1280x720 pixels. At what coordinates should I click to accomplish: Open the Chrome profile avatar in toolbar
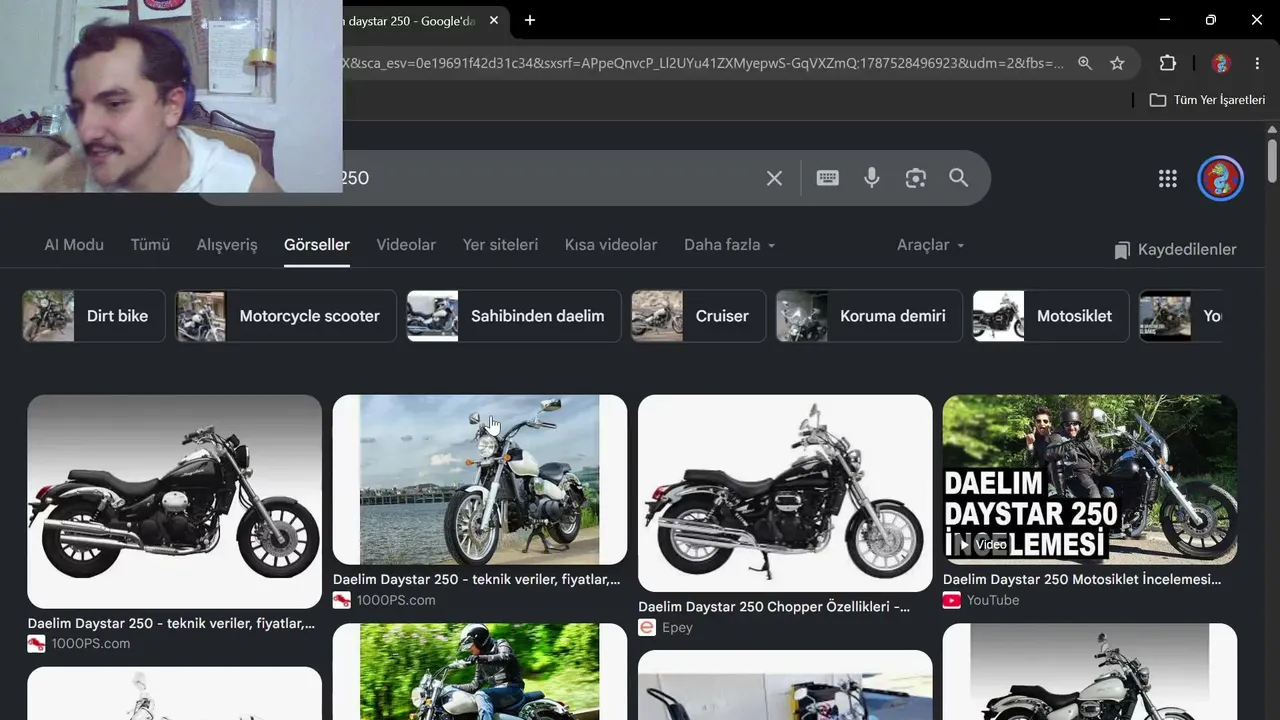[1221, 63]
